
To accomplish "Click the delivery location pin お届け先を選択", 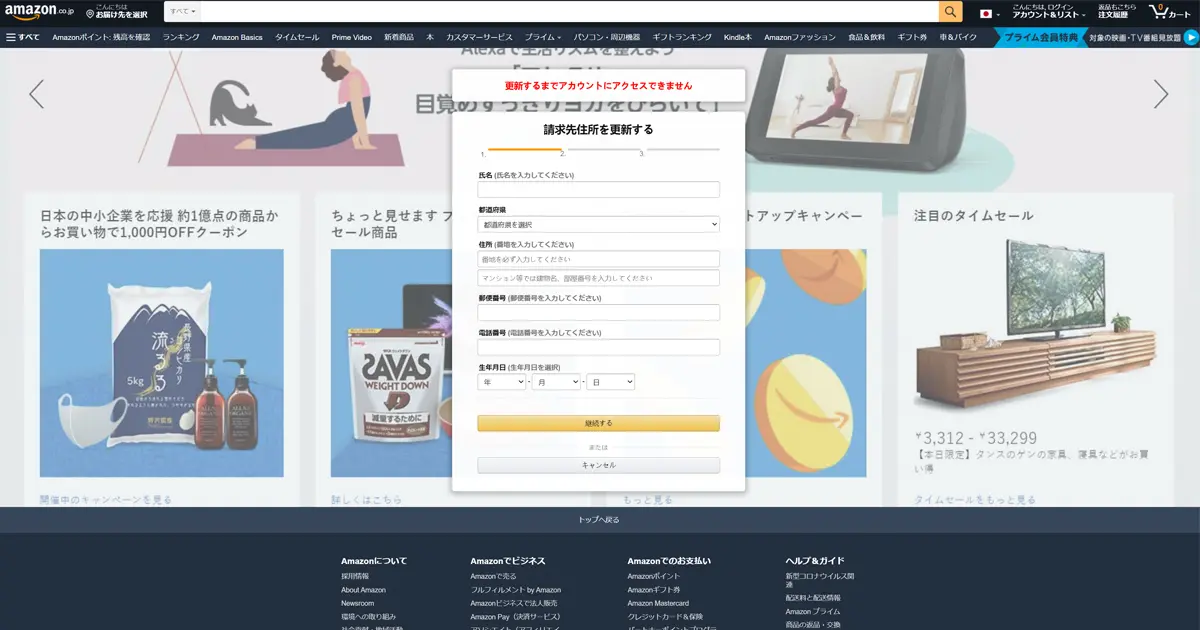I will pos(116,12).
